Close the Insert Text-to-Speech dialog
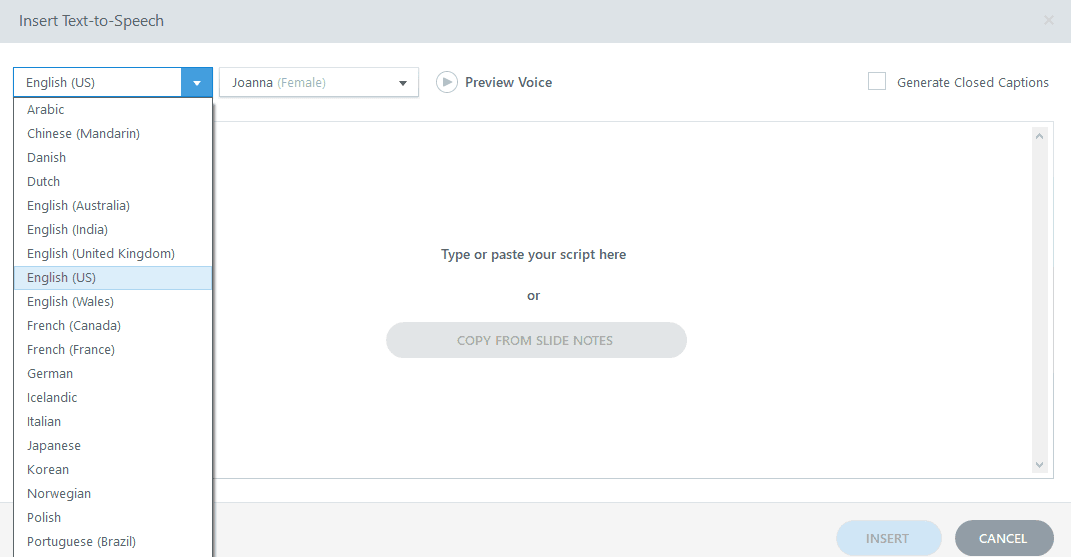The height and width of the screenshot is (557, 1071). 1048,21
